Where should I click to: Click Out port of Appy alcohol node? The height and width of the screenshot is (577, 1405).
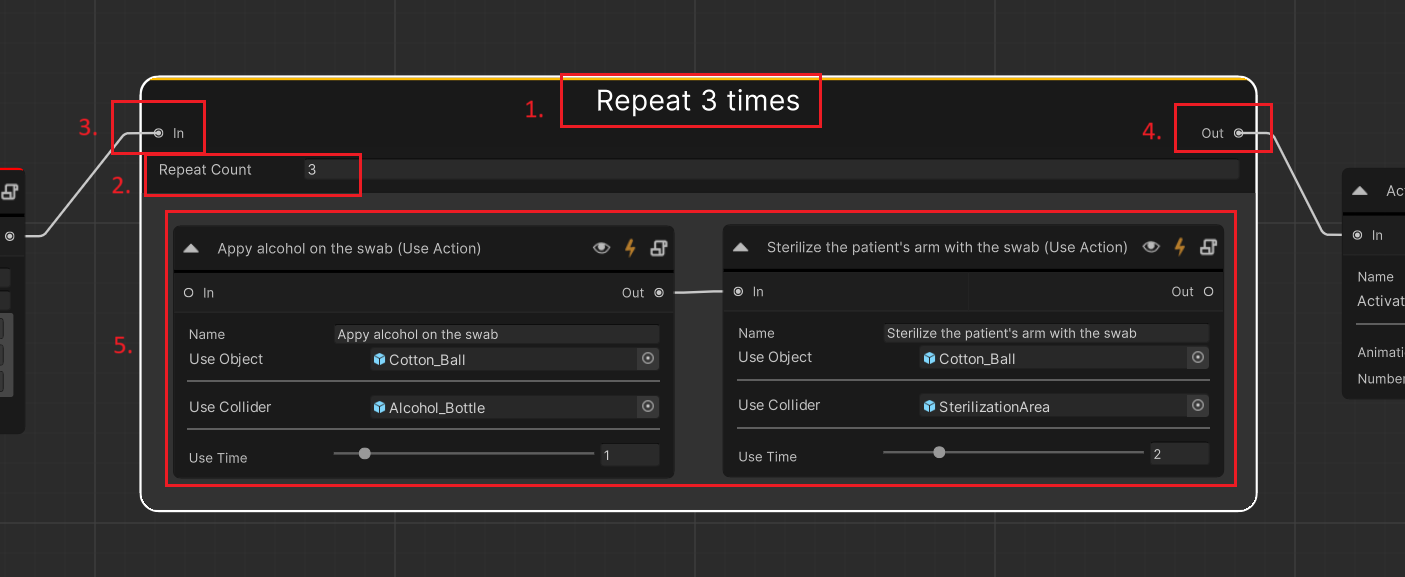click(x=658, y=293)
